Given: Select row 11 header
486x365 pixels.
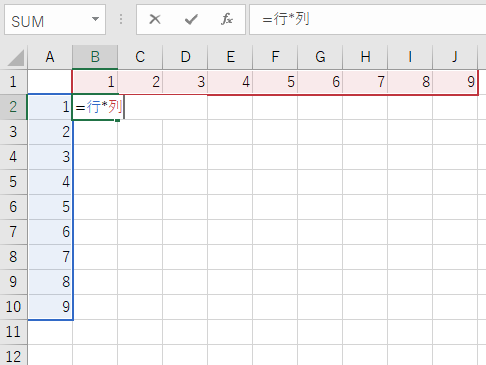Looking at the screenshot, I should coord(13,332).
